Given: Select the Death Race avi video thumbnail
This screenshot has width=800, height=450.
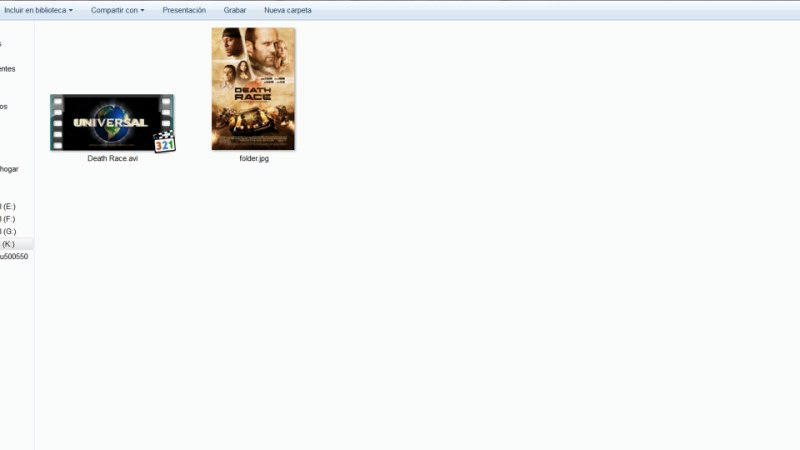Looking at the screenshot, I should [x=112, y=122].
